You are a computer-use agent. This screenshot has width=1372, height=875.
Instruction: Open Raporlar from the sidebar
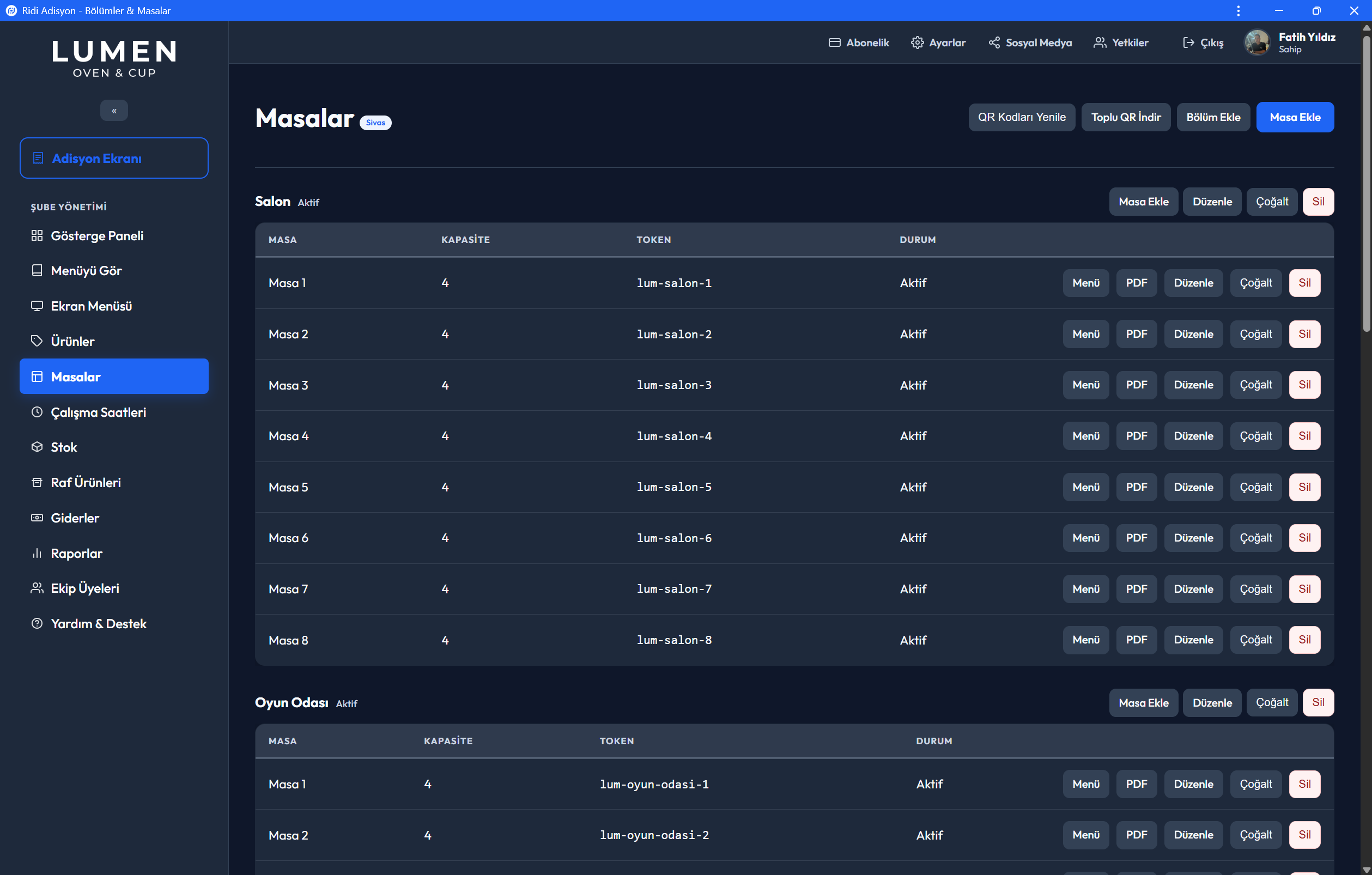(x=114, y=553)
